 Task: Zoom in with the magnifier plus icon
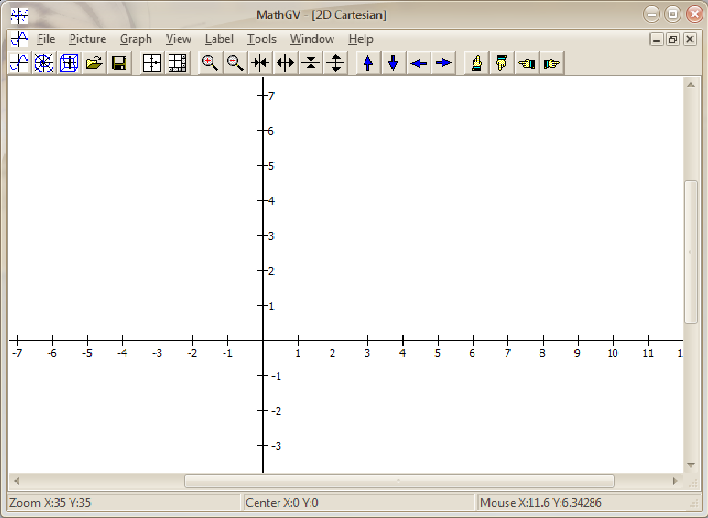point(210,63)
